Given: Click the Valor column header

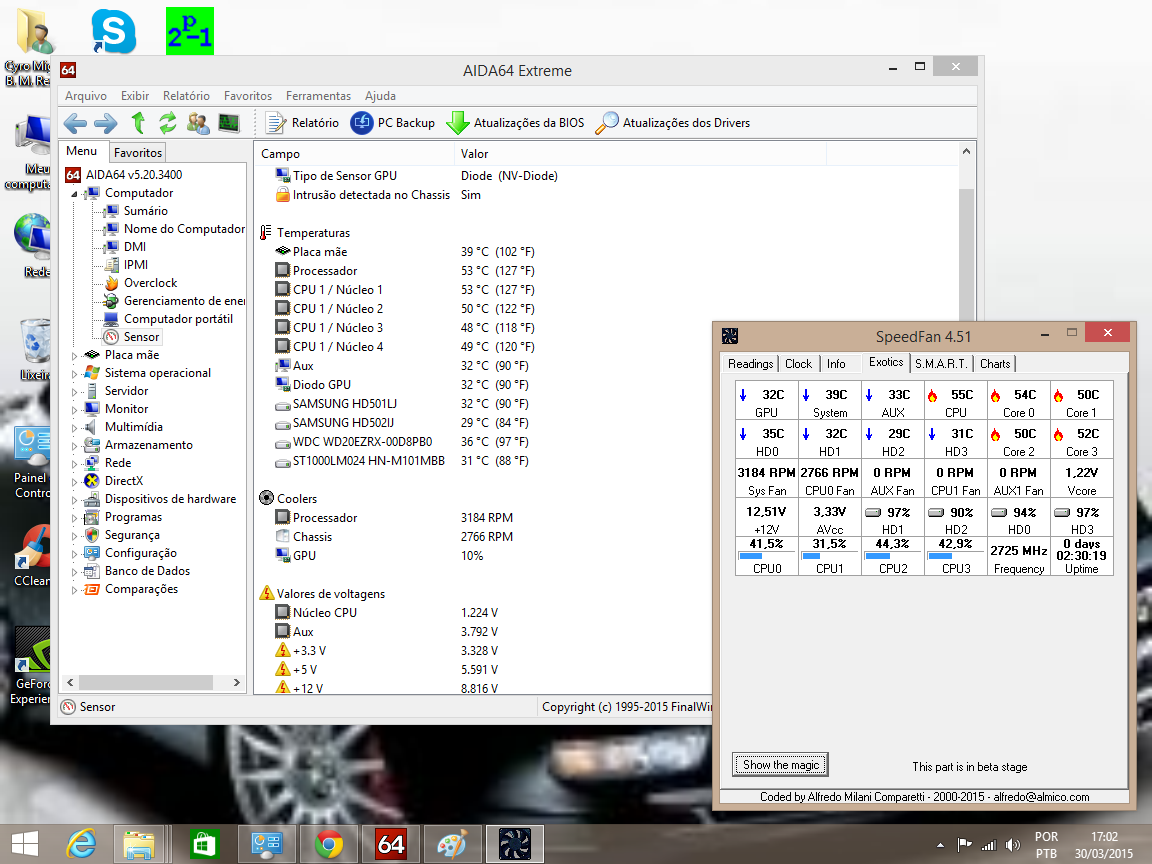Looking at the screenshot, I should click(640, 154).
